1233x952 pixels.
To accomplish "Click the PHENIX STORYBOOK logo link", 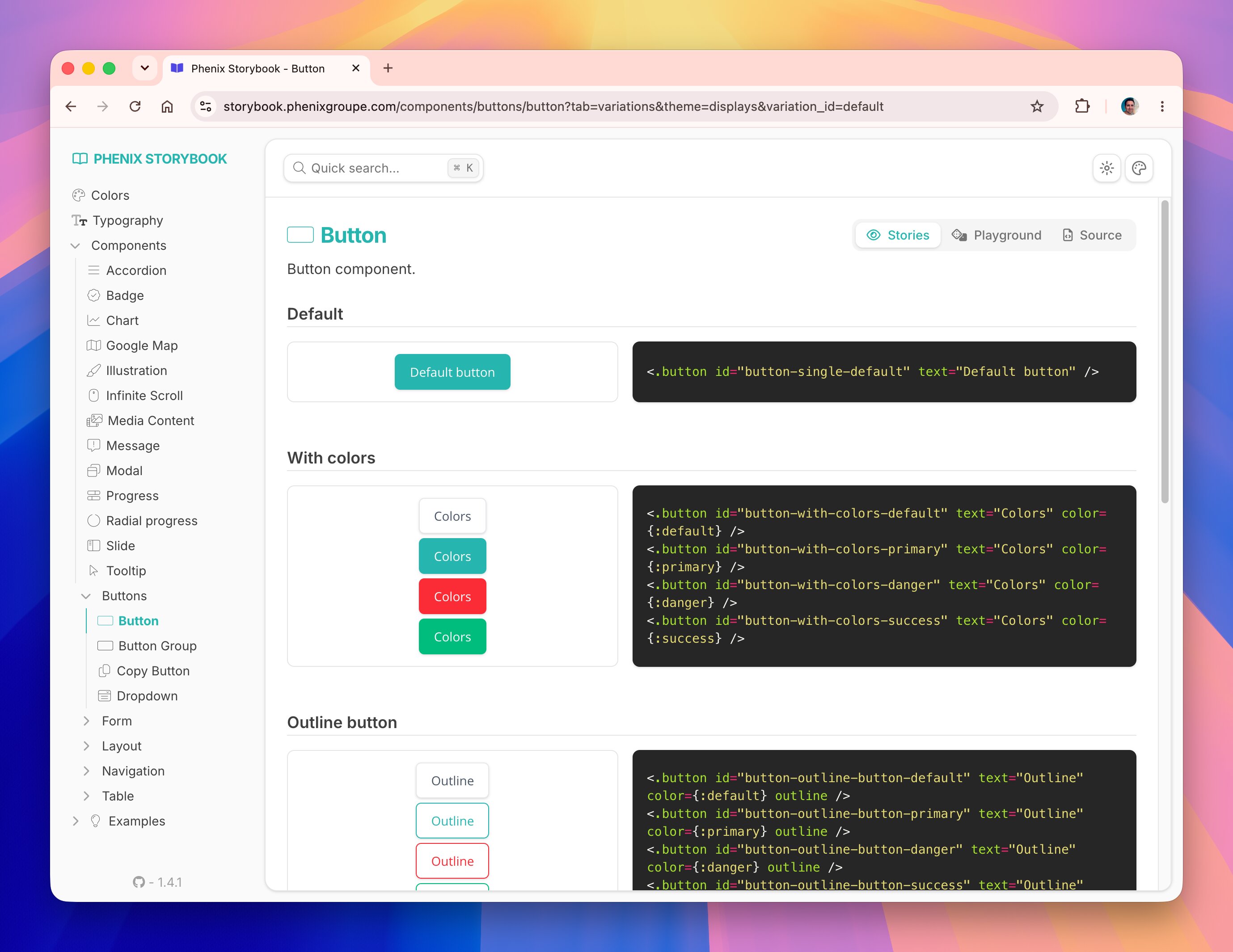I will point(150,159).
